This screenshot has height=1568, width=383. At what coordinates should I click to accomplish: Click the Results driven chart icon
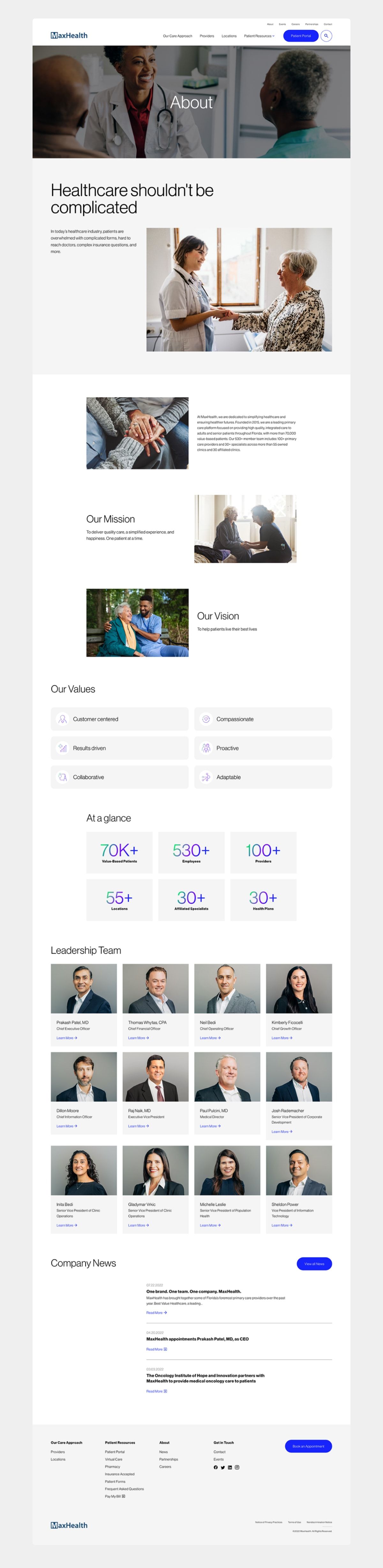[x=62, y=748]
